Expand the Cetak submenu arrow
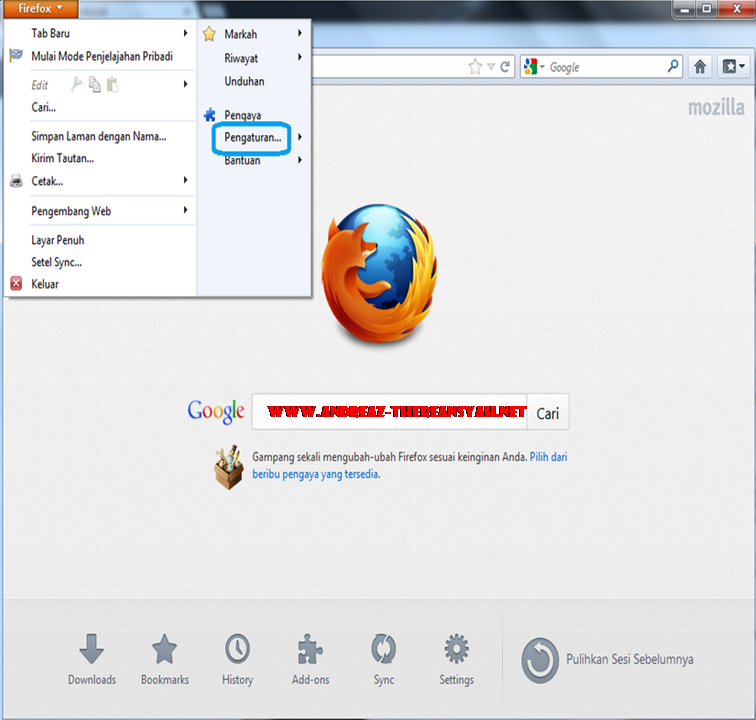Screen dimensions: 756x720 [x=186, y=180]
